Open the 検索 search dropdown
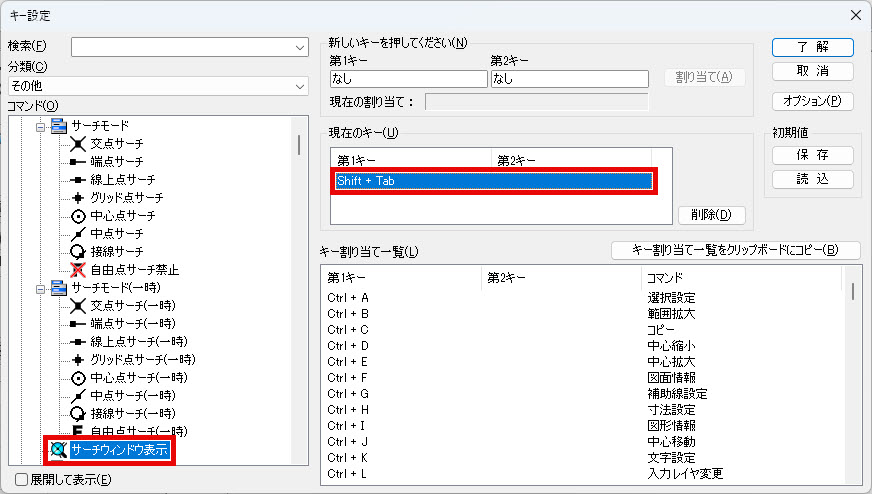872x494 pixels. coord(300,47)
